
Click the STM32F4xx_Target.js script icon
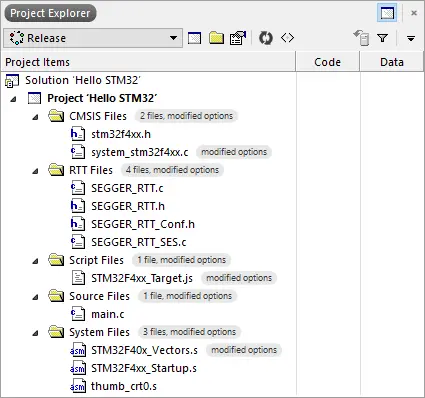78,278
